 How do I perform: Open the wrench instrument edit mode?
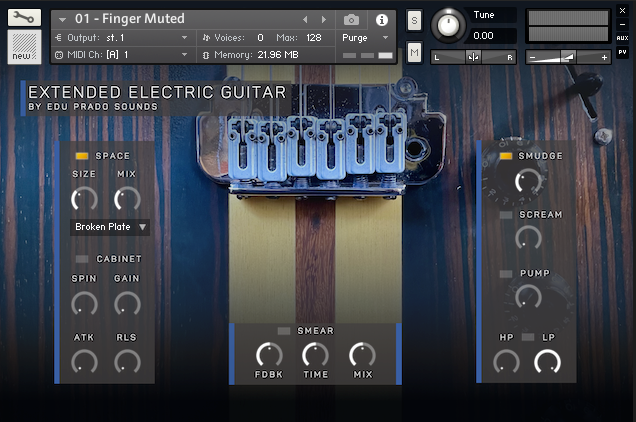pyautogui.click(x=24, y=17)
